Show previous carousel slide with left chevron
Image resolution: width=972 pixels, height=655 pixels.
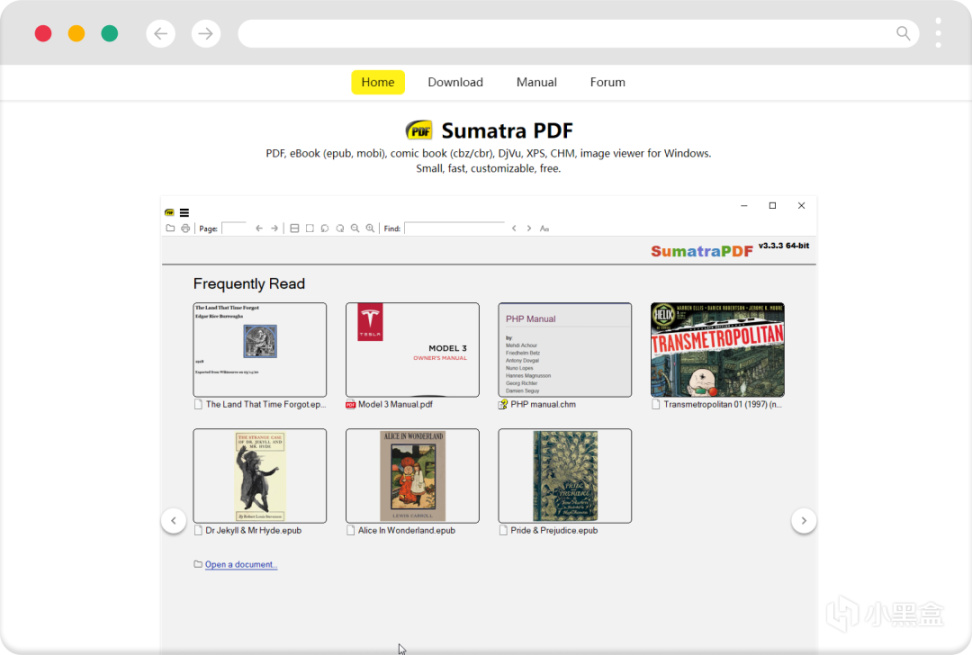coord(174,521)
